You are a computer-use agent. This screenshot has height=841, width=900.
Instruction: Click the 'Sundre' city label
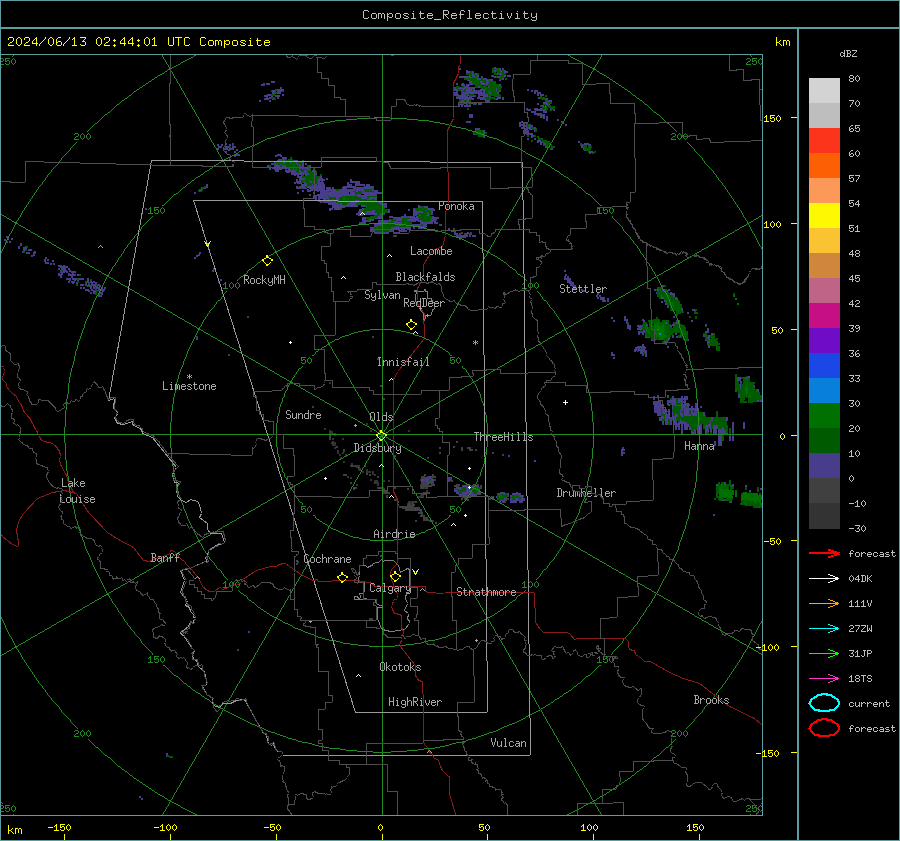303,414
